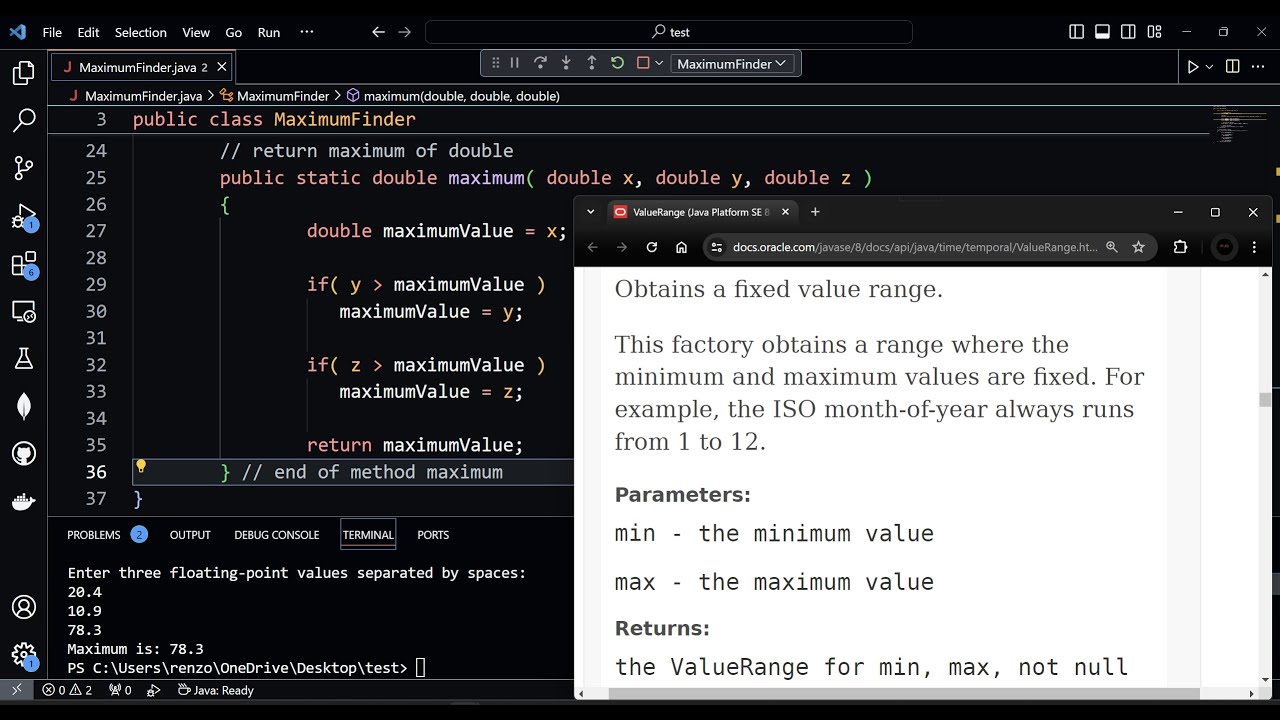Go back with title bar arrow

point(378,32)
